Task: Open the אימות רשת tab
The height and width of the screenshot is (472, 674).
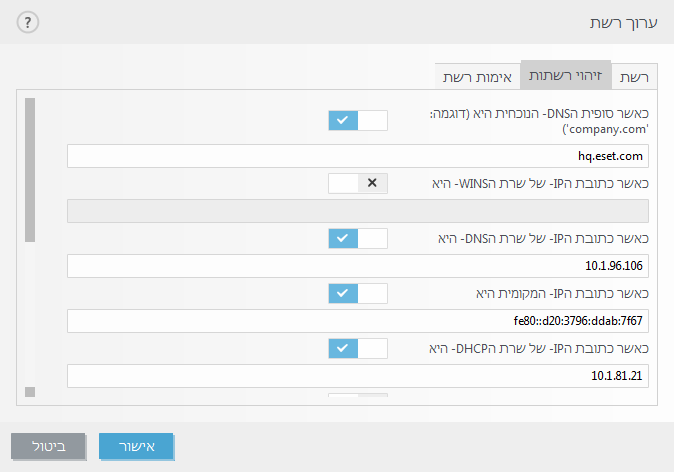Action: [477, 77]
